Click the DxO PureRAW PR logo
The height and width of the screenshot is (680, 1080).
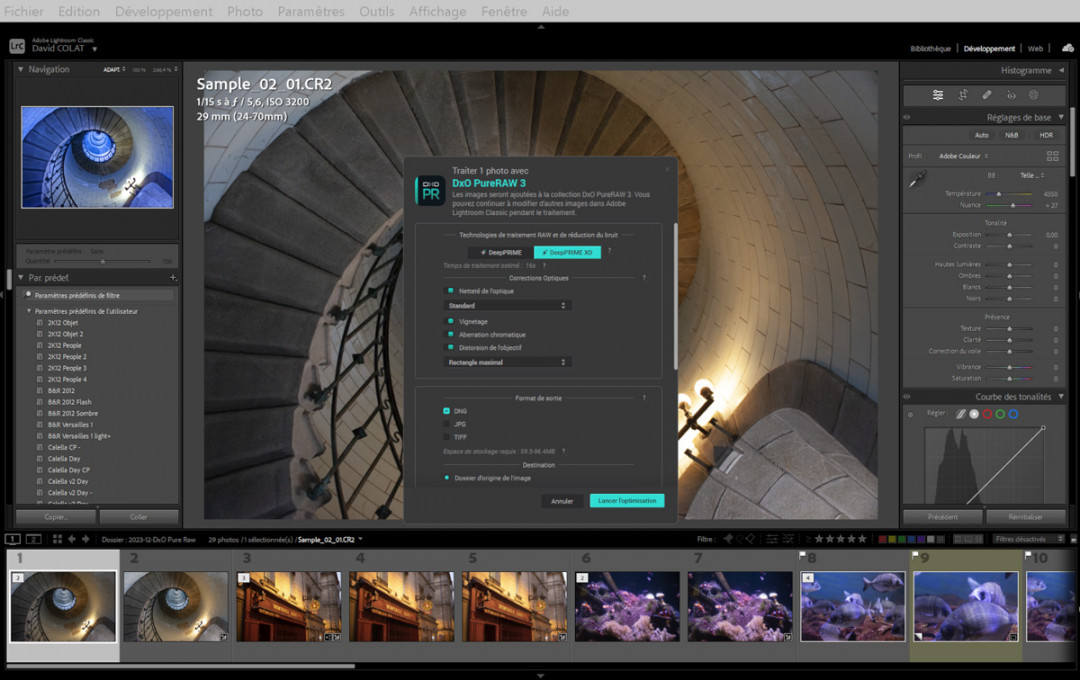[430, 191]
